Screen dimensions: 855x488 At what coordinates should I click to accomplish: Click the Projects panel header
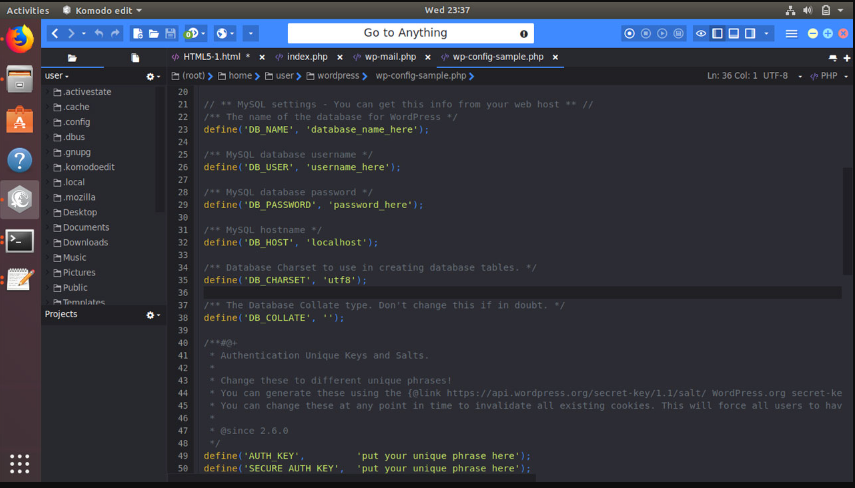[x=61, y=314]
